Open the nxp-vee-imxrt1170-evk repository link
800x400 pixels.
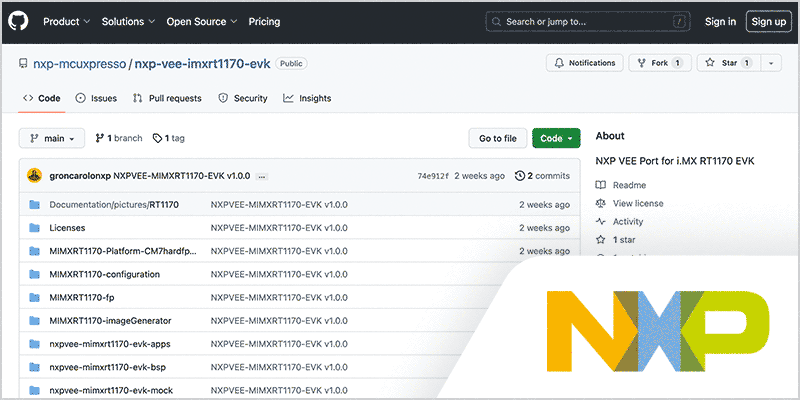(x=203, y=64)
